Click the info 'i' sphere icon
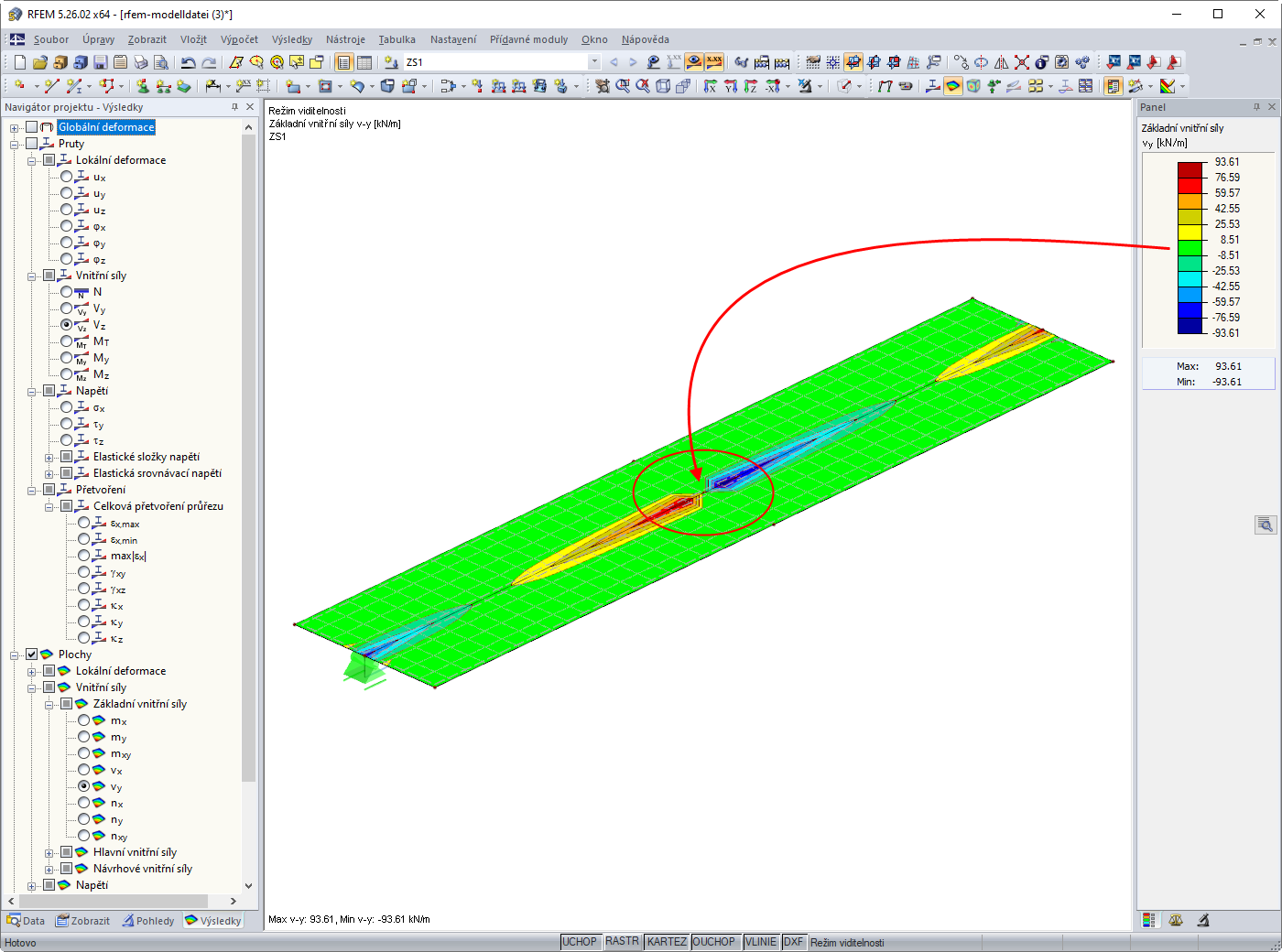The width and height of the screenshot is (1282, 952). 1042,62
